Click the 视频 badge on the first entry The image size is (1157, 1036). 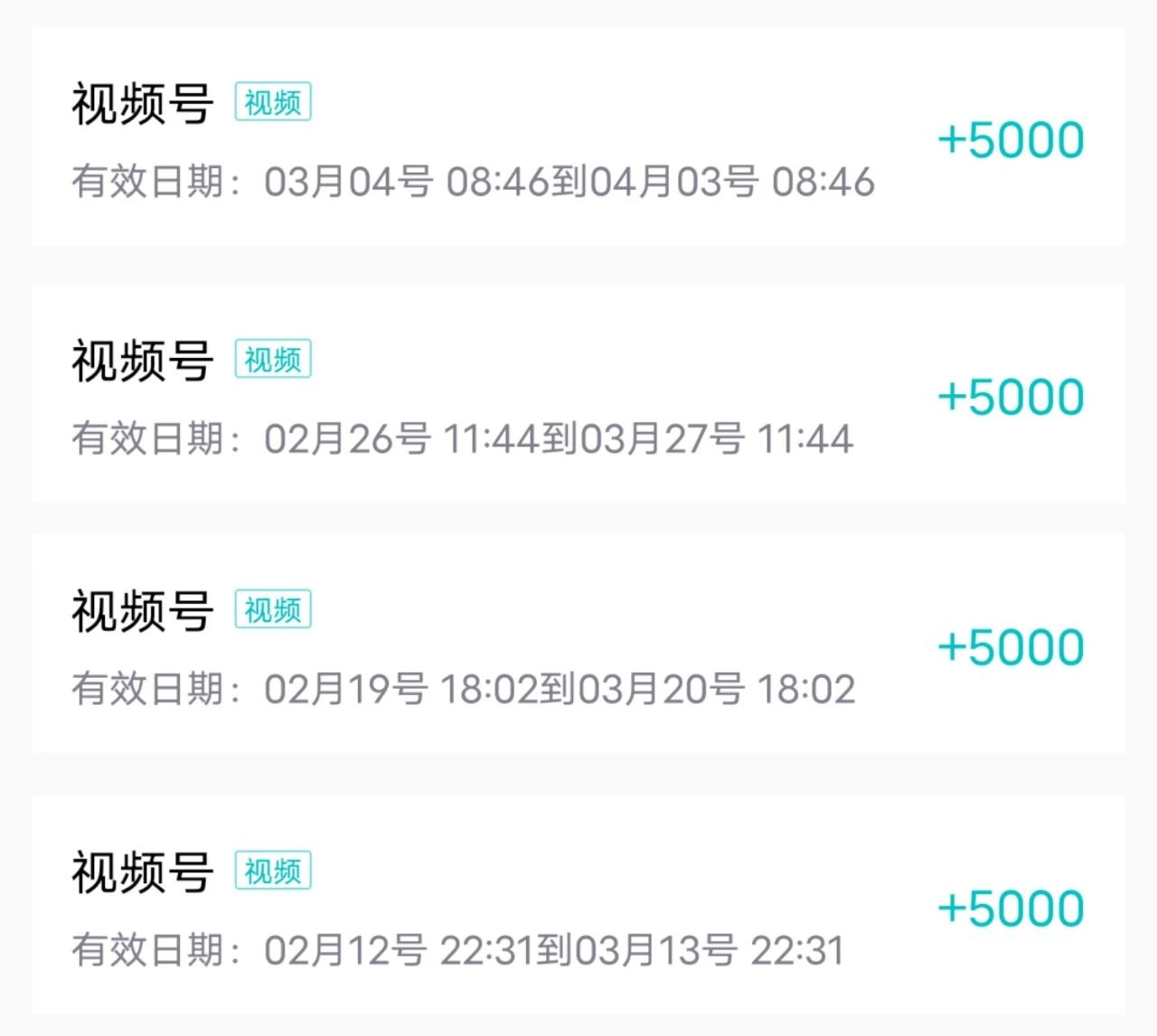tap(272, 102)
